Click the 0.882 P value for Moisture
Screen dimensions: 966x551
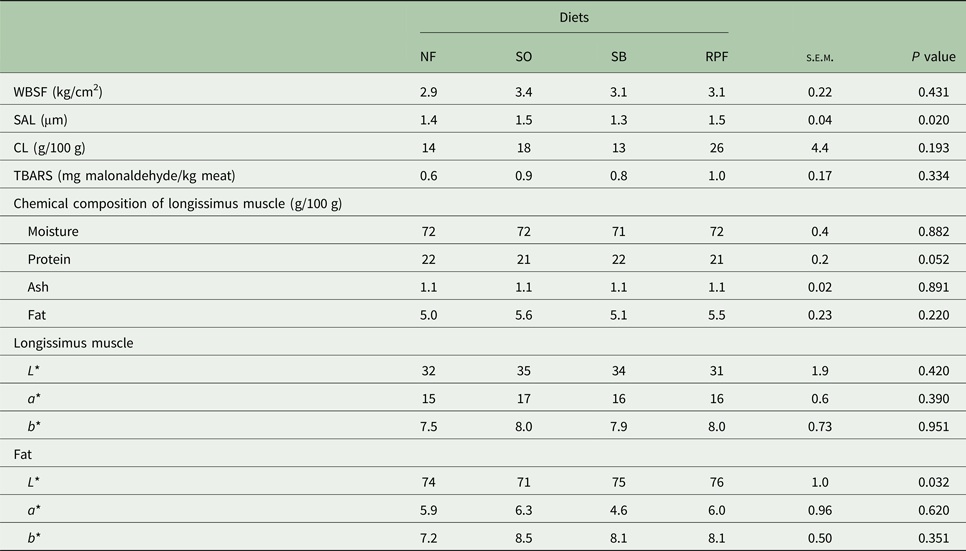tap(933, 231)
